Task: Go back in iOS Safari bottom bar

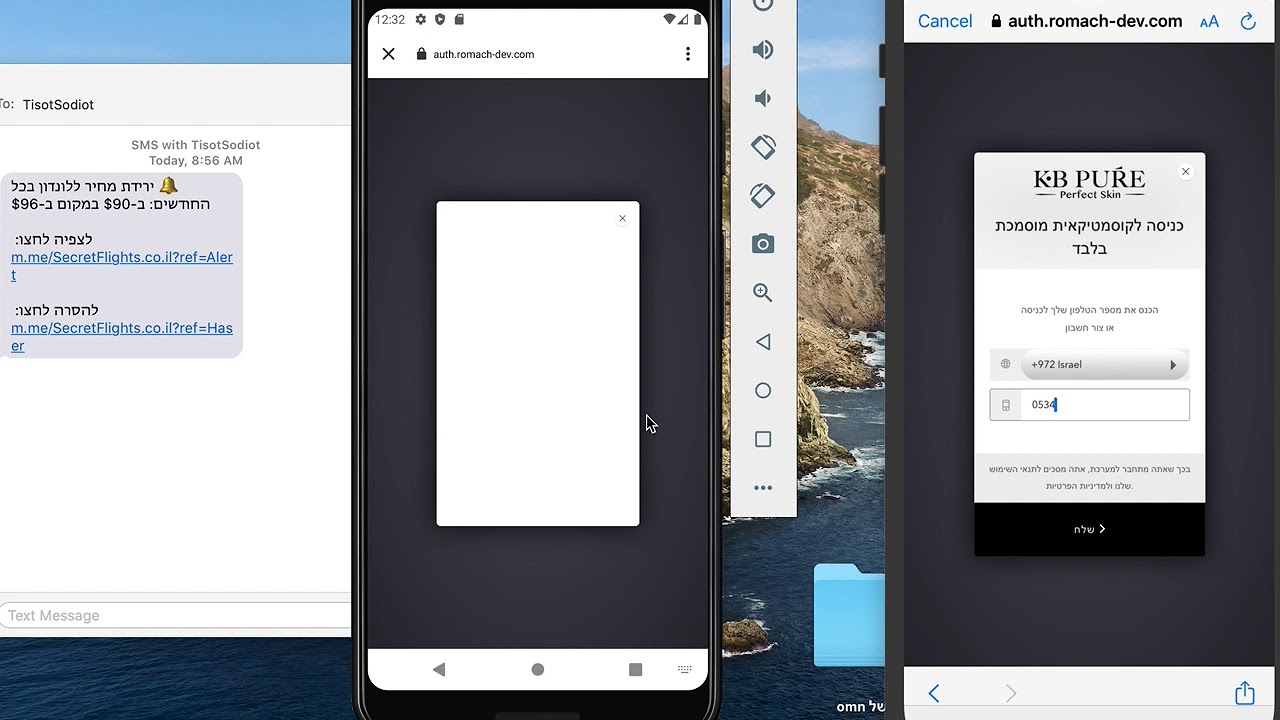Action: (934, 693)
